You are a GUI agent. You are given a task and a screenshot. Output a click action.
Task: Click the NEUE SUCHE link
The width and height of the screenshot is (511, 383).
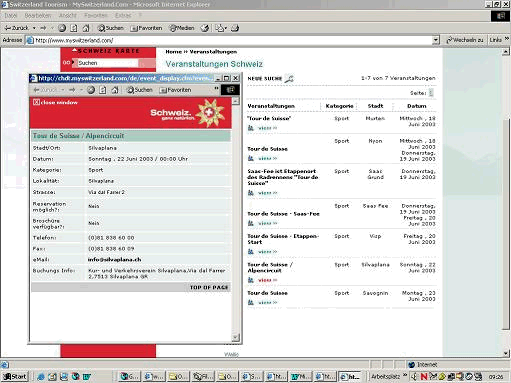click(x=265, y=79)
